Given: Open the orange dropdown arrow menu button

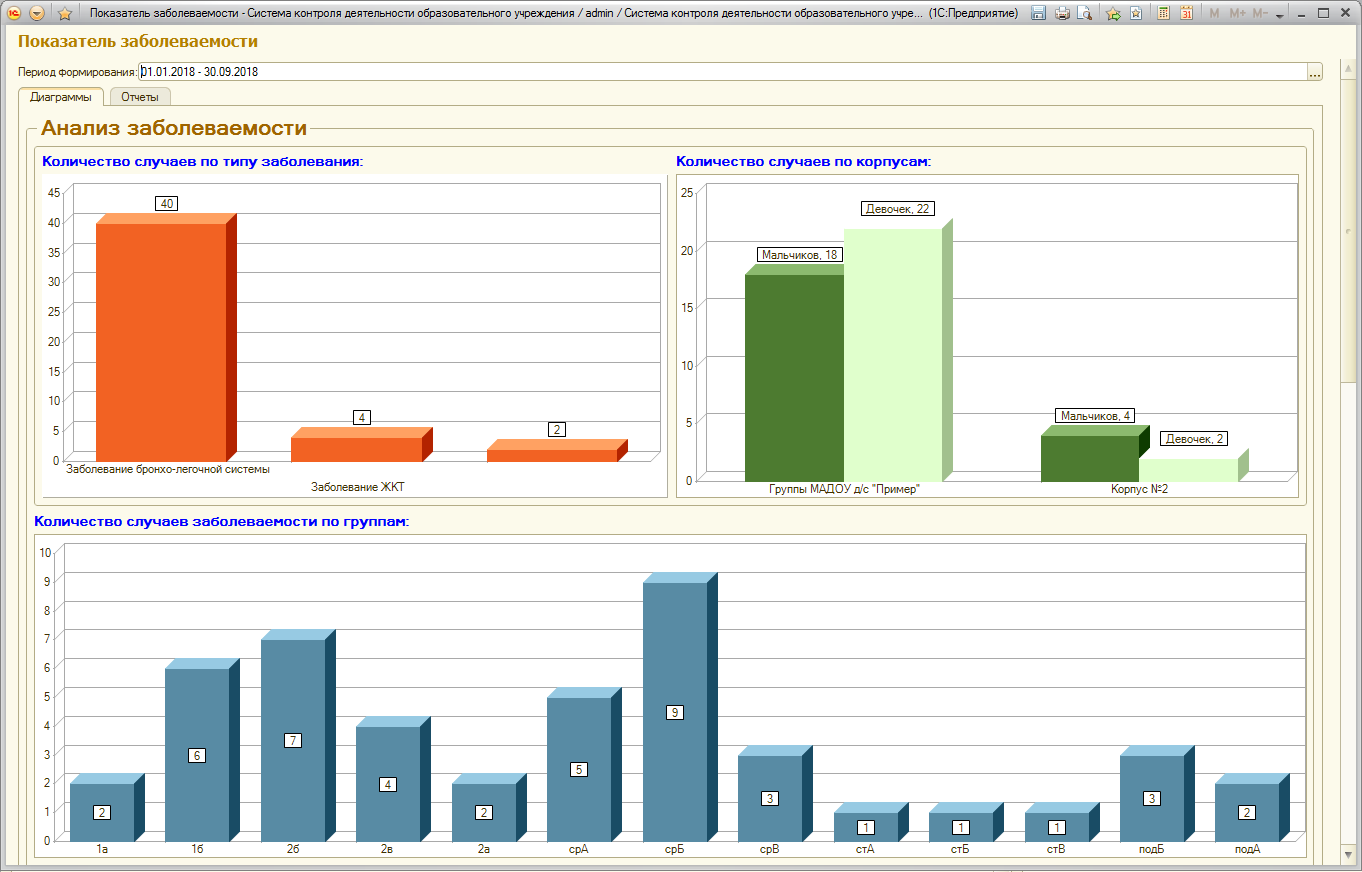Looking at the screenshot, I should [37, 13].
